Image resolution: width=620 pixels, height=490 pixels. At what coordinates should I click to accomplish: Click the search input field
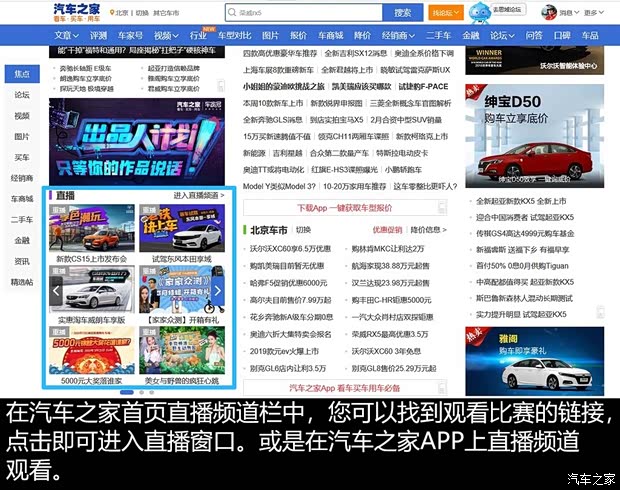coord(304,13)
